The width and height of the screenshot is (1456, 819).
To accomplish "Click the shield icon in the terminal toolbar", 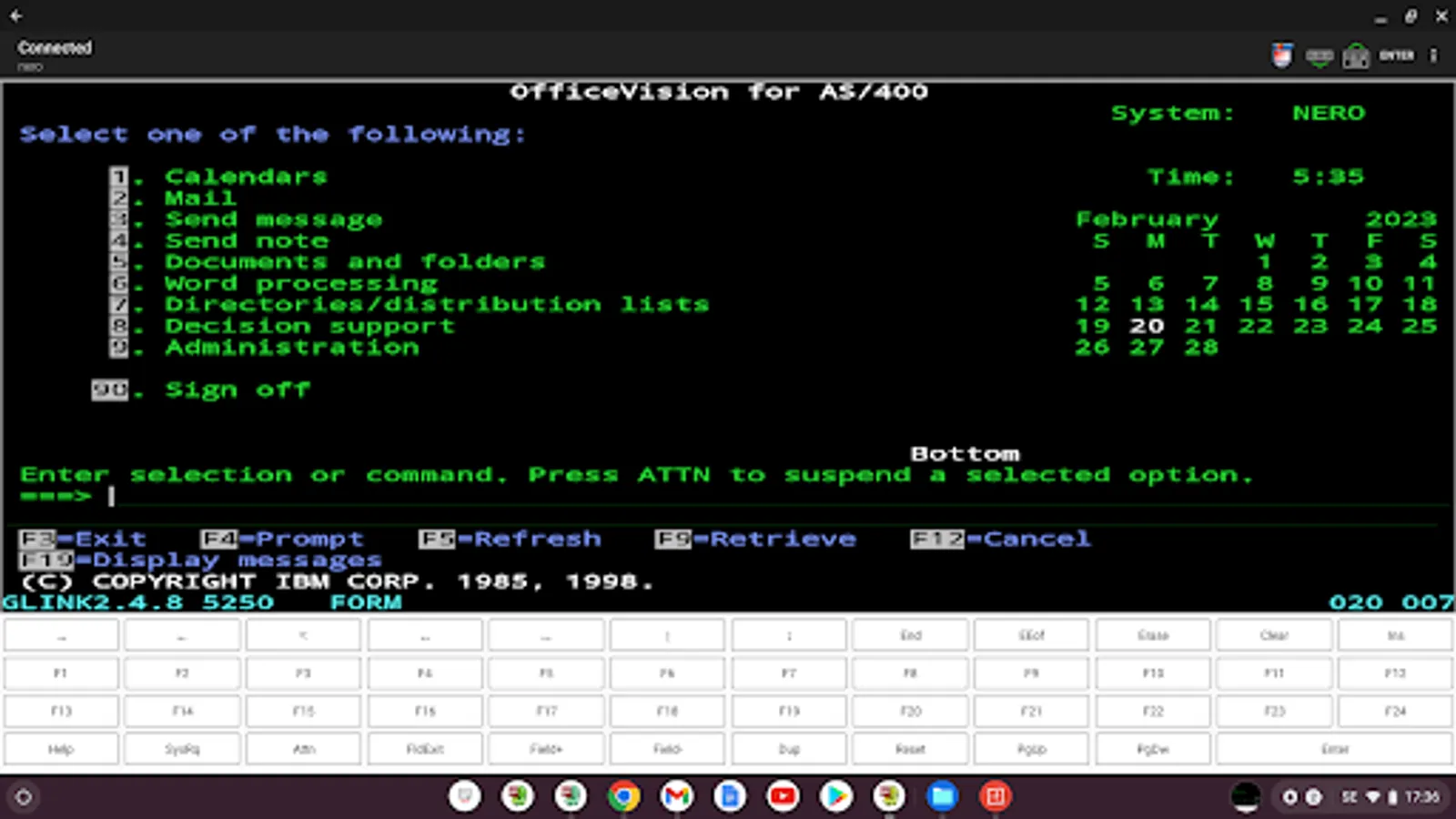I will (1282, 56).
